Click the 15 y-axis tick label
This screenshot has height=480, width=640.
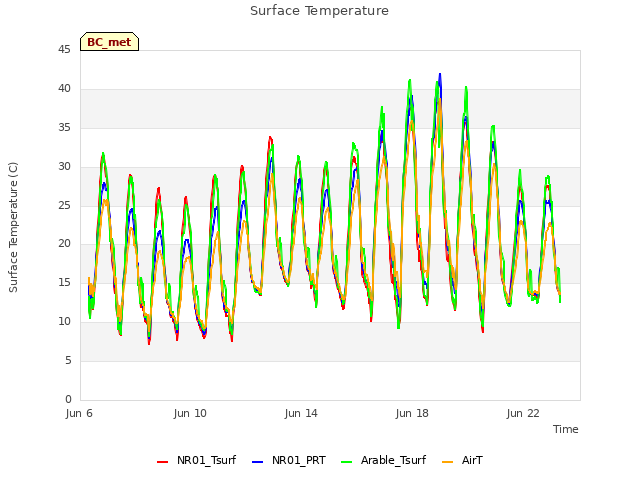[64, 282]
